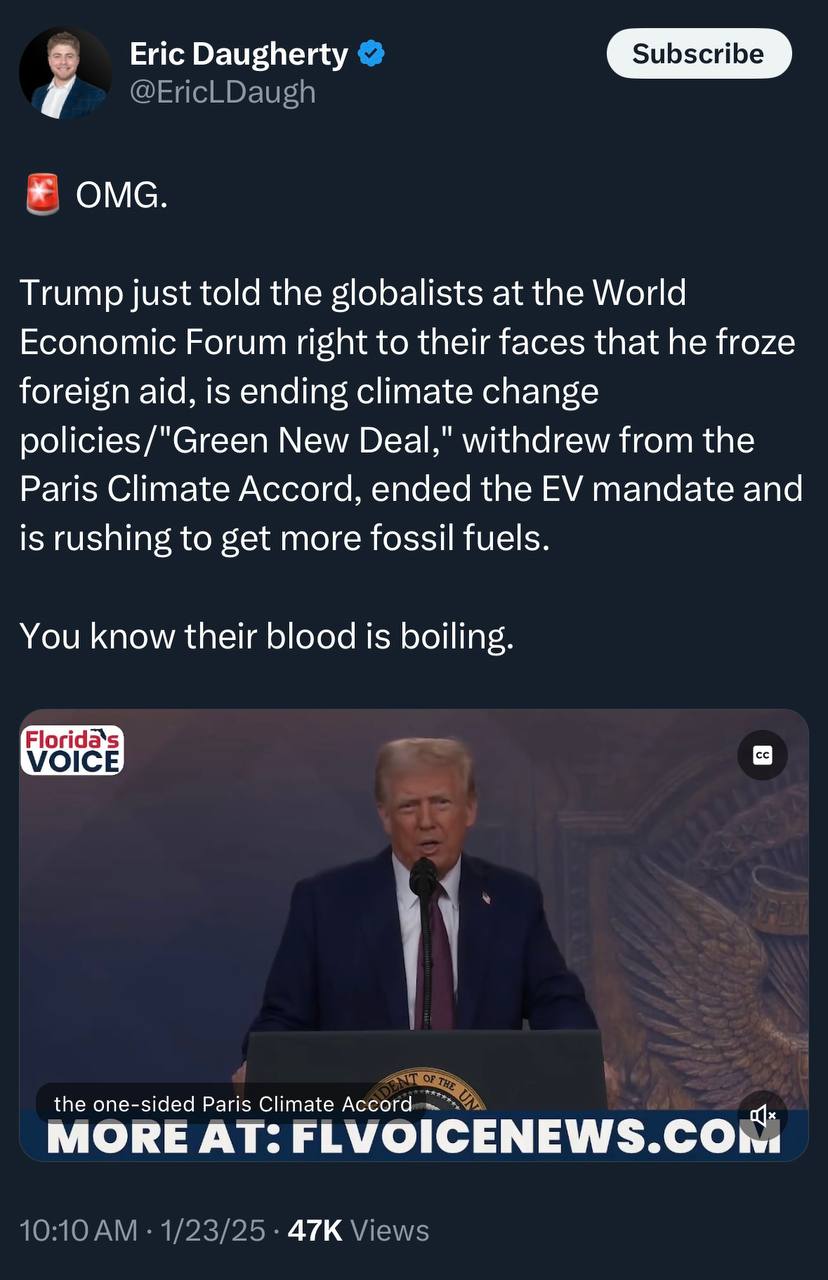Click the Florida's Voice logo watermark
The image size is (828, 1280).
pyautogui.click(x=72, y=750)
